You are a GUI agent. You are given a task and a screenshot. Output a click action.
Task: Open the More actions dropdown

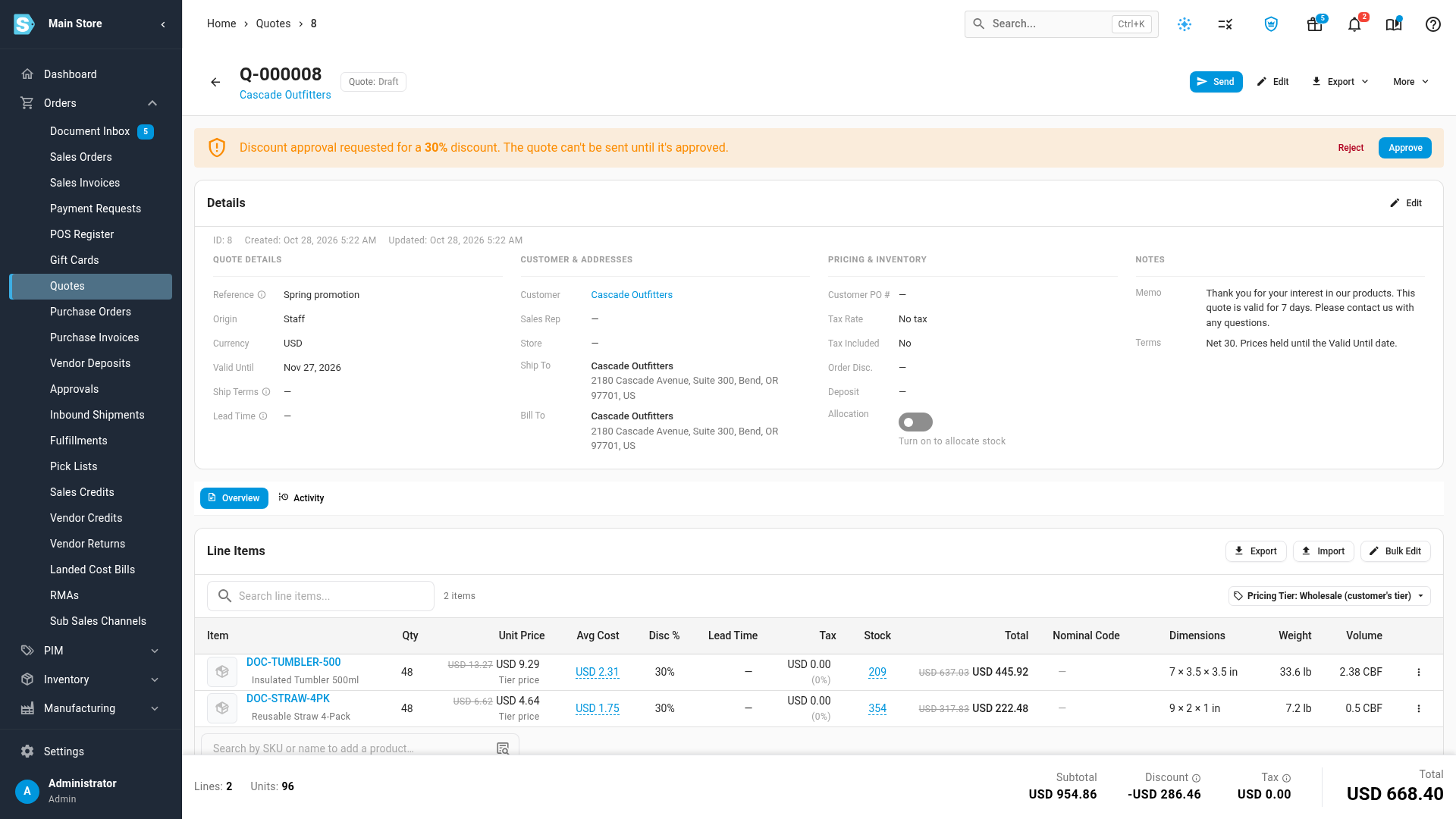[x=1410, y=82]
